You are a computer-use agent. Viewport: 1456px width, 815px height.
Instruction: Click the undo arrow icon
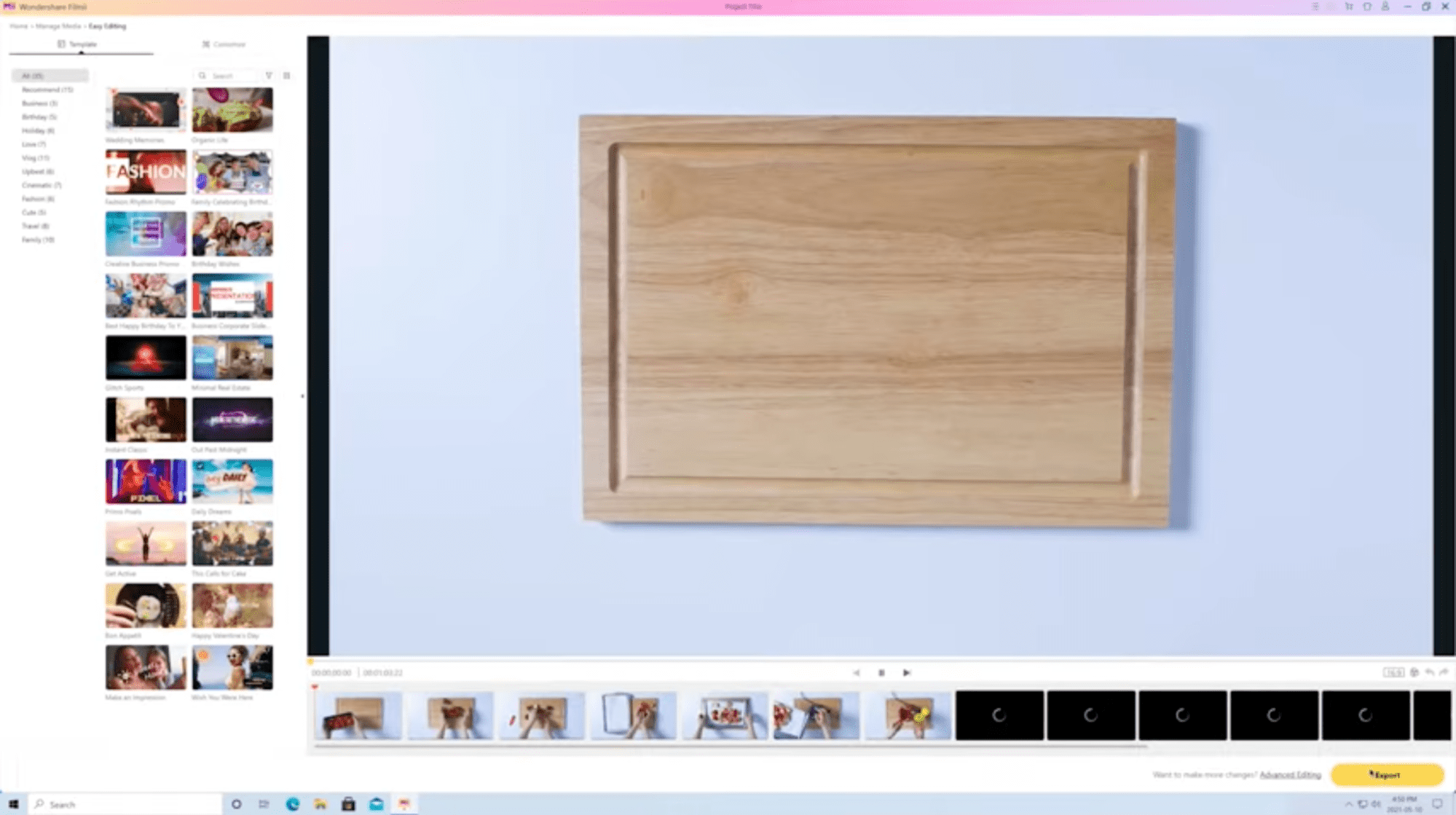pos(1430,672)
